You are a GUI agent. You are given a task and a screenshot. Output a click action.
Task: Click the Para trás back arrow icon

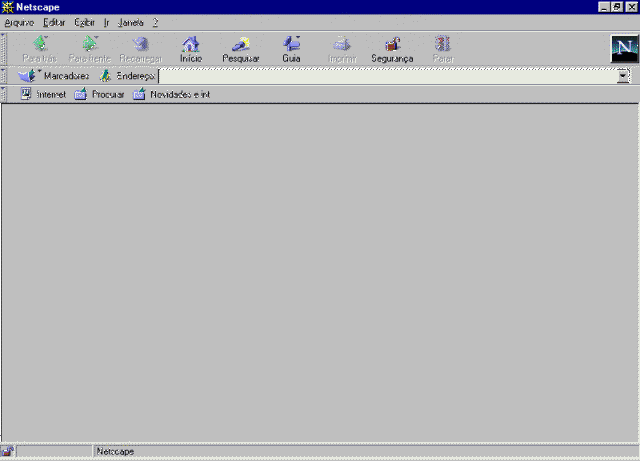[40, 43]
